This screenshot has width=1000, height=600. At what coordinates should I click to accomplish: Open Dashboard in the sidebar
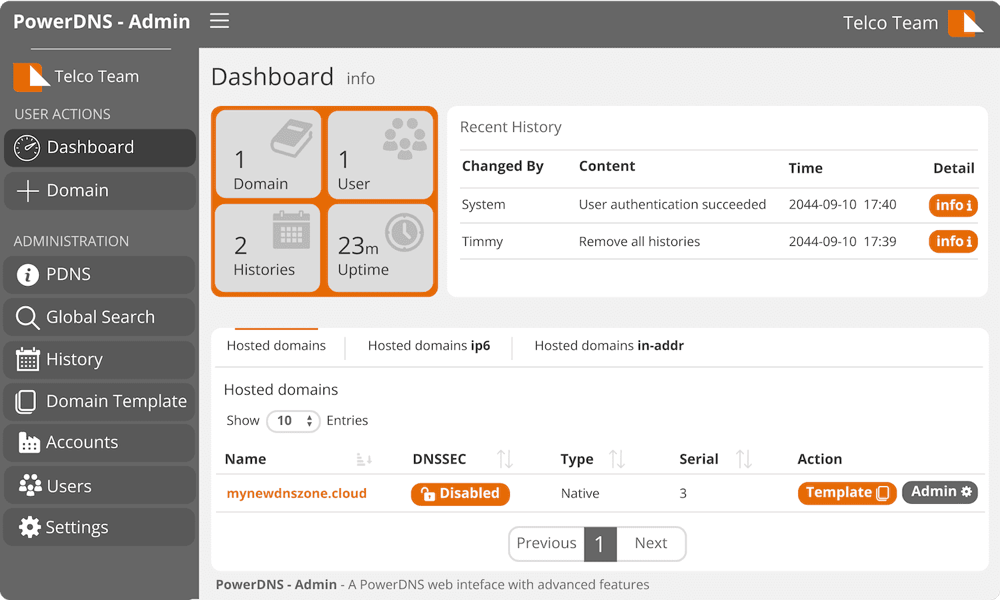pyautogui.click(x=100, y=148)
